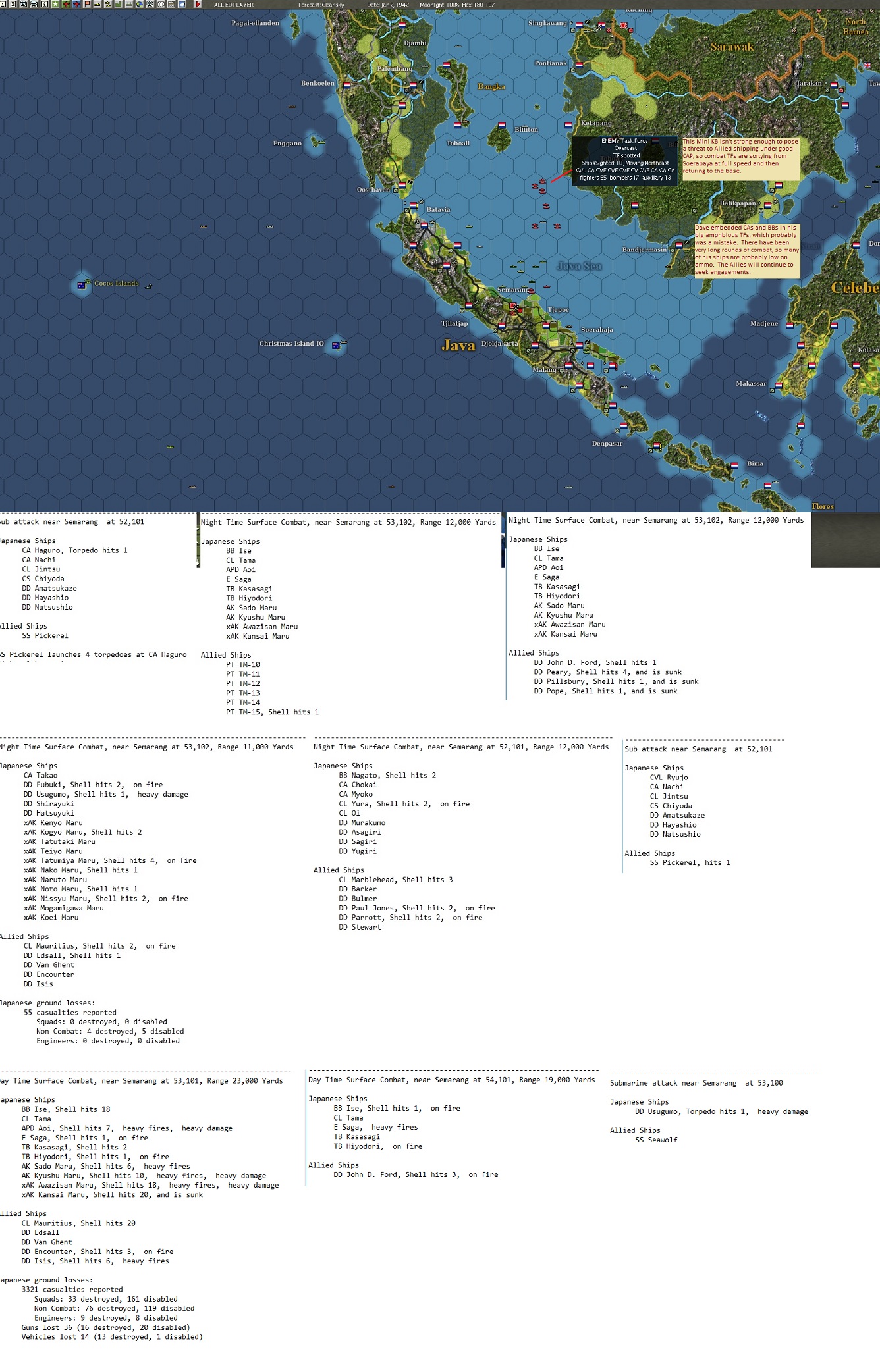Viewport: 880px width, 1372px height.
Task: Select the Bandjermasin base flag icon
Action: (679, 245)
